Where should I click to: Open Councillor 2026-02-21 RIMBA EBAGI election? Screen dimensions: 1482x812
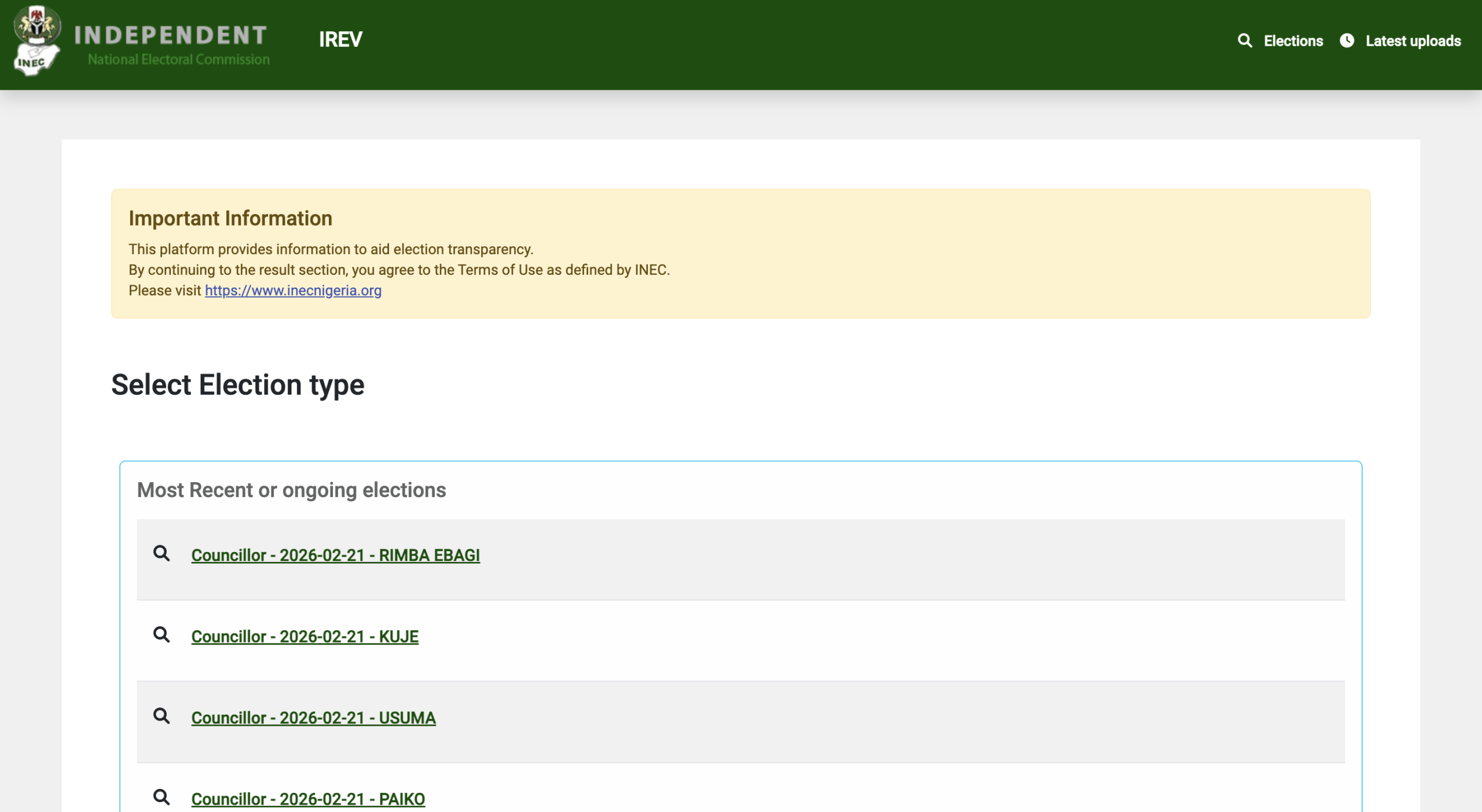click(336, 555)
